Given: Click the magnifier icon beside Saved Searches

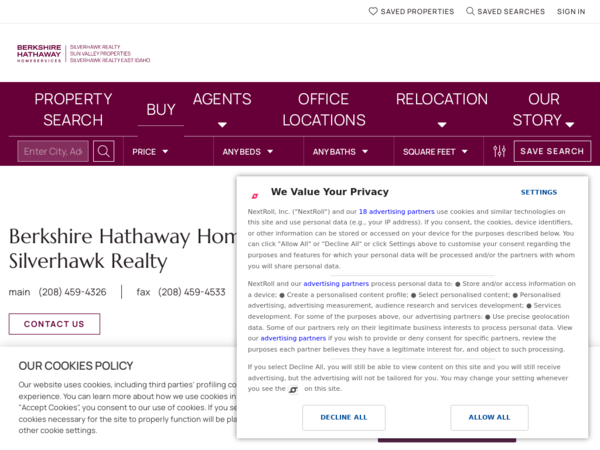Looking at the screenshot, I should [470, 11].
